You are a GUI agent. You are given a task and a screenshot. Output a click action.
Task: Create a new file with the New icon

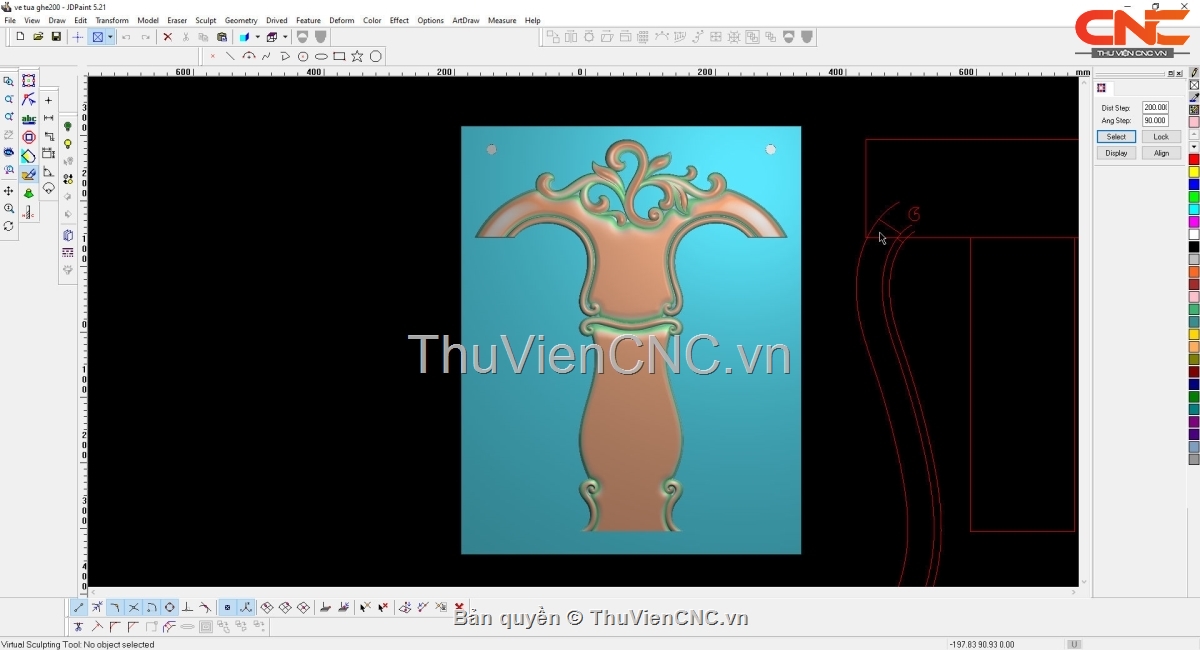click(x=20, y=37)
